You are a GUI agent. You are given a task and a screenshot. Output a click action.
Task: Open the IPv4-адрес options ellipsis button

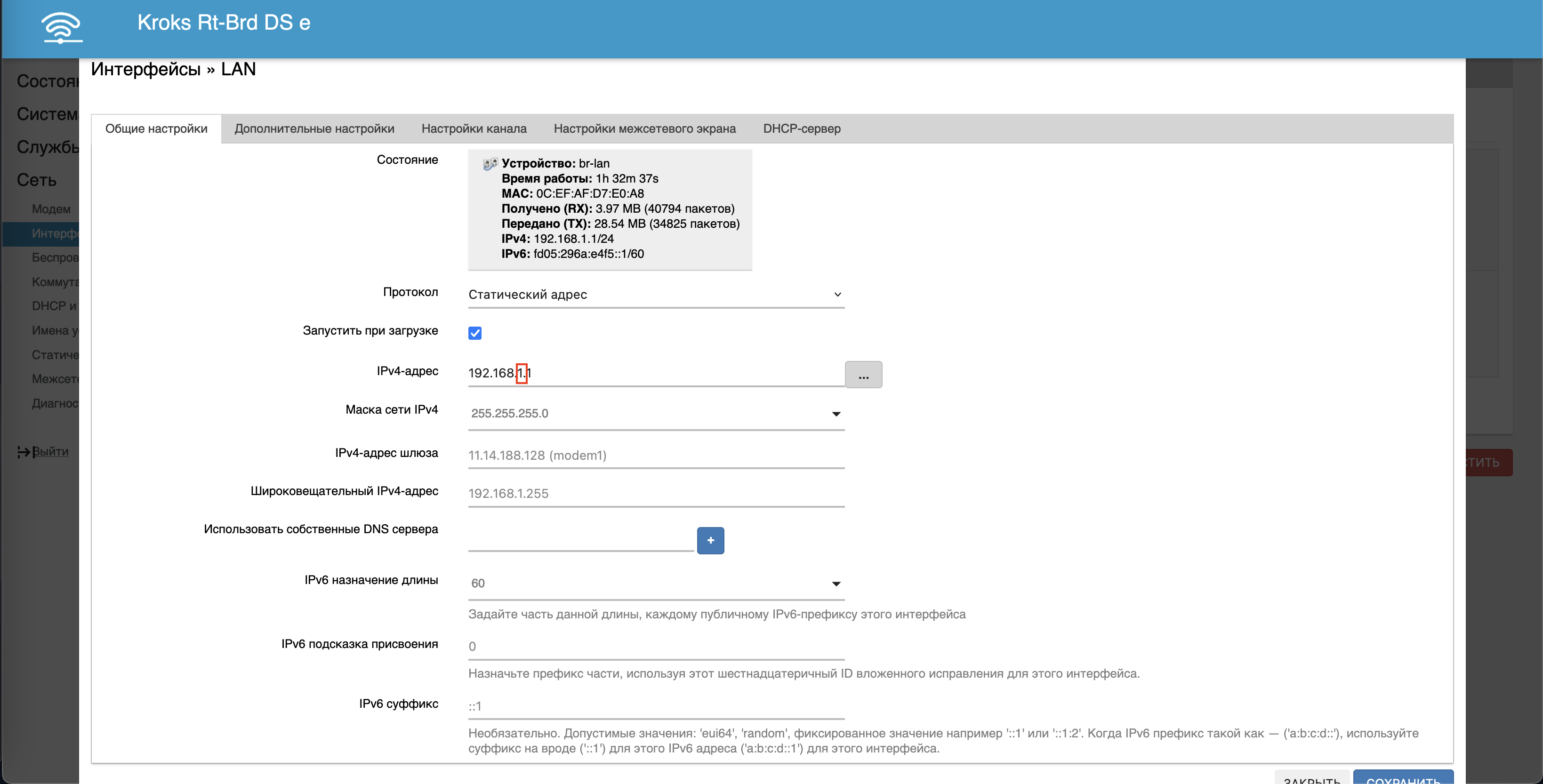[863, 374]
